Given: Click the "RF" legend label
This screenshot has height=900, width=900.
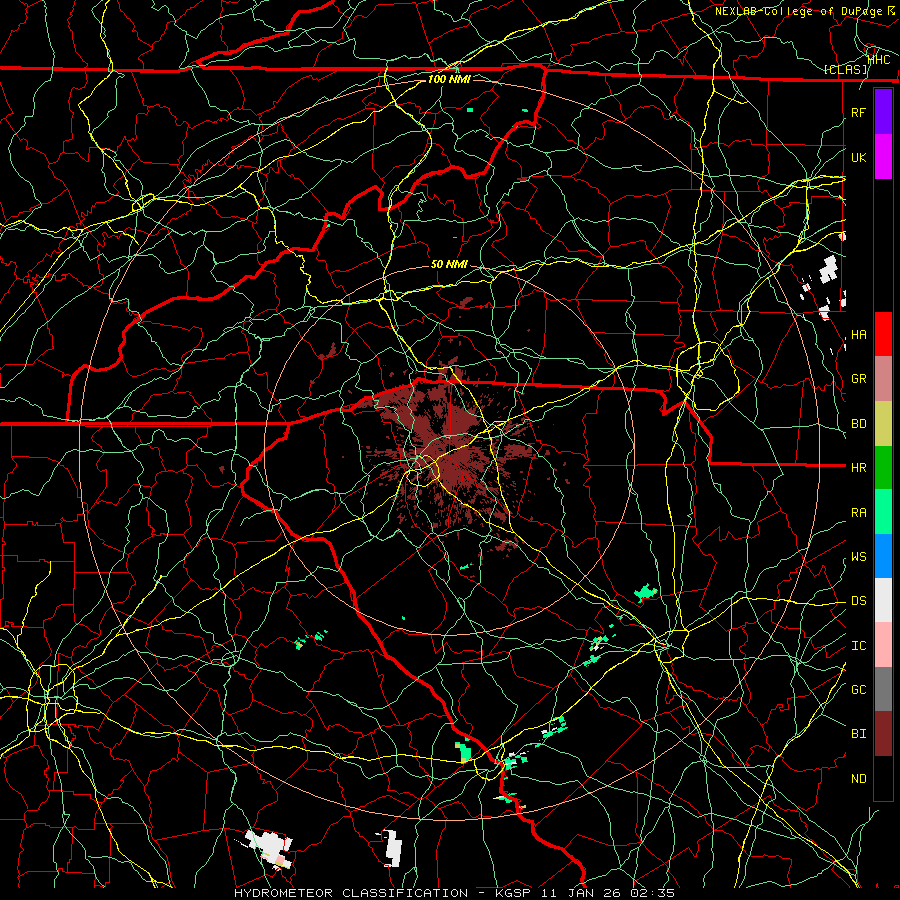Looking at the screenshot, I should (859, 112).
